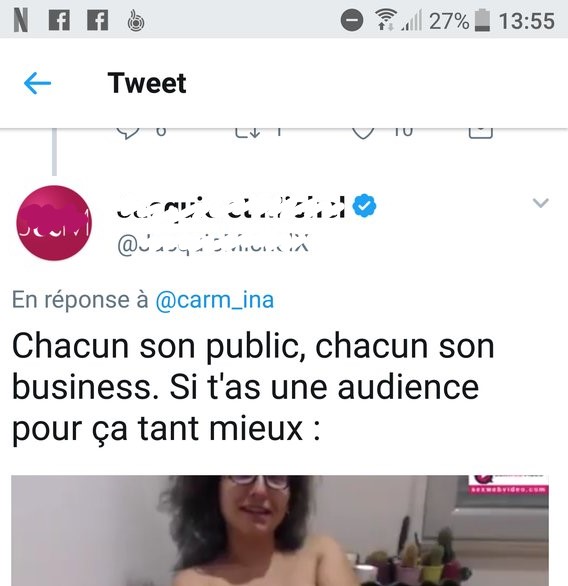Image resolution: width=568 pixels, height=586 pixels.
Task: Tap the retweet icon
Action: (x=248, y=133)
